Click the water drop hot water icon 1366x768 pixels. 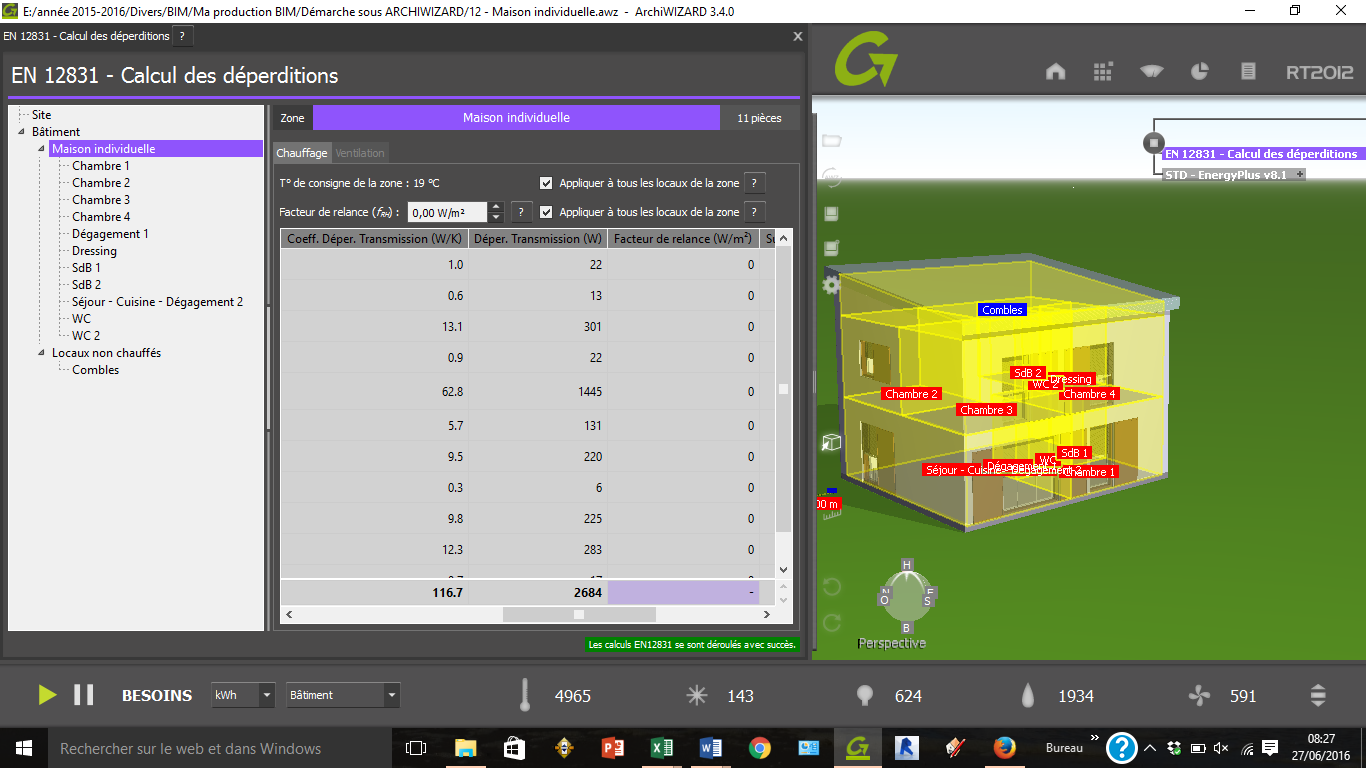(x=1029, y=696)
